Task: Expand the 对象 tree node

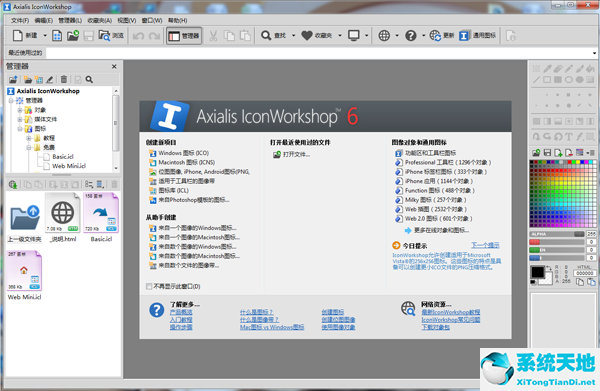Action: pyautogui.click(x=20, y=110)
